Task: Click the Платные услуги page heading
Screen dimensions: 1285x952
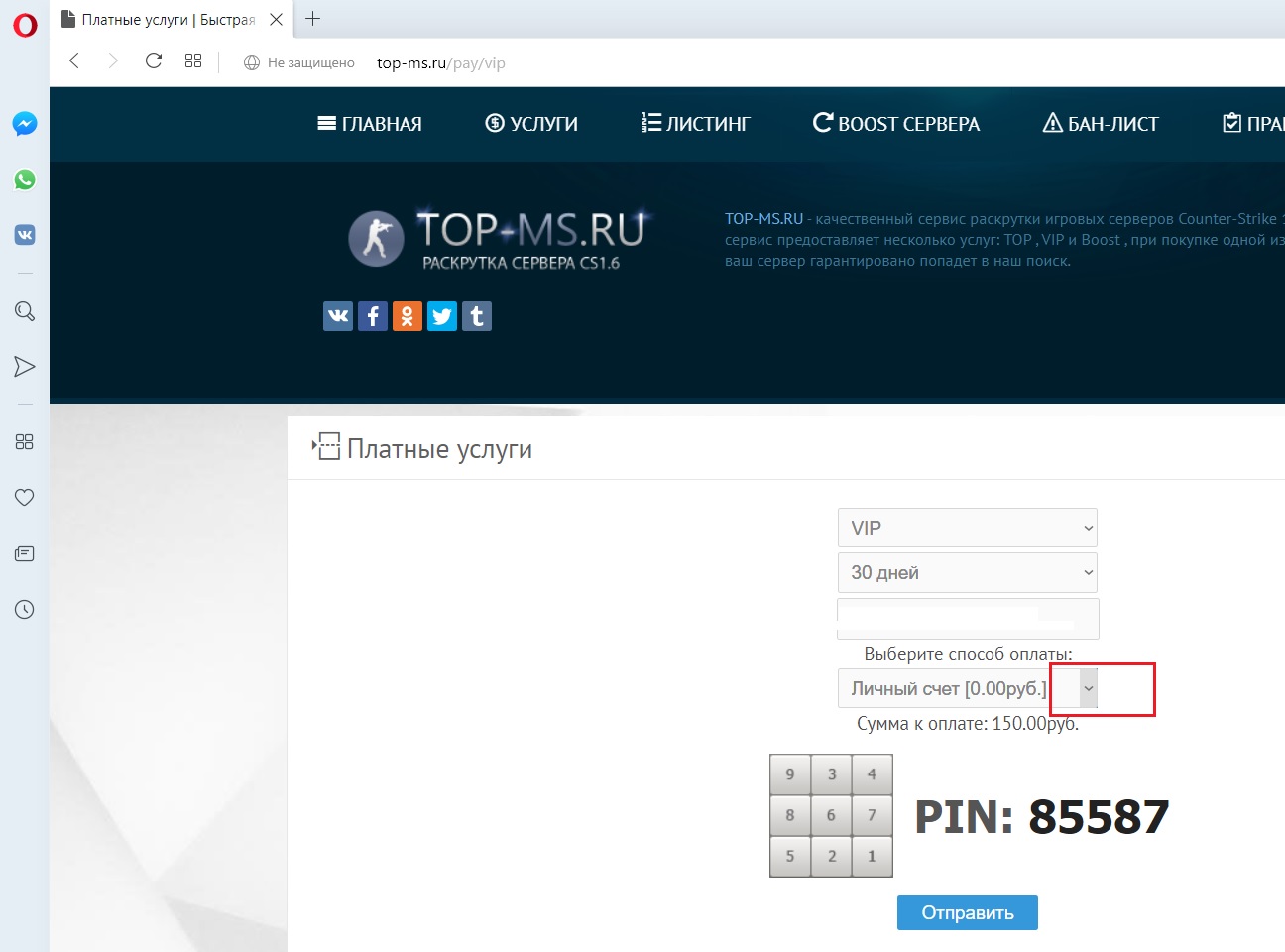Action: click(439, 449)
